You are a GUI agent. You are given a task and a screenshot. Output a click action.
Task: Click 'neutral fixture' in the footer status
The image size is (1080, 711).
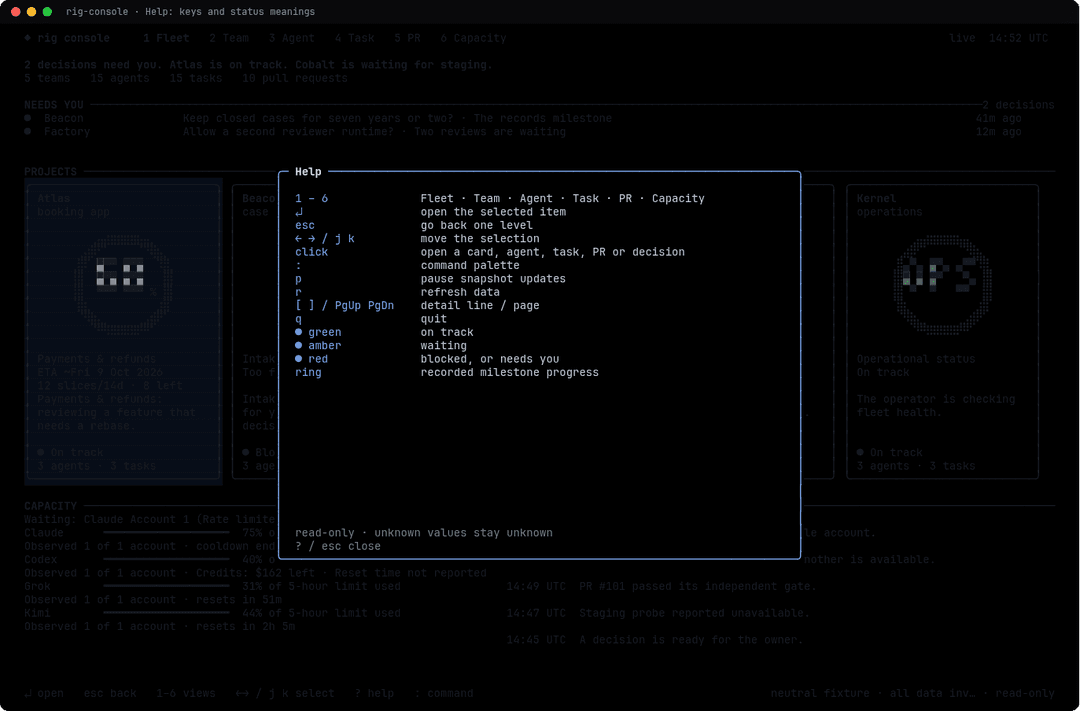pyautogui.click(x=820, y=694)
